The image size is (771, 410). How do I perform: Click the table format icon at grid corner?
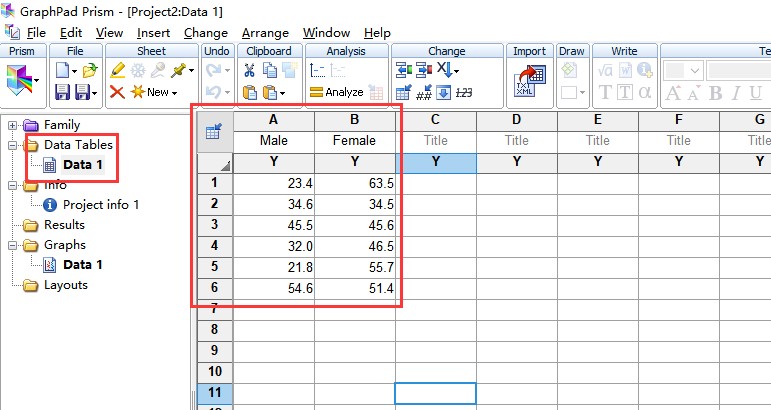(214, 132)
